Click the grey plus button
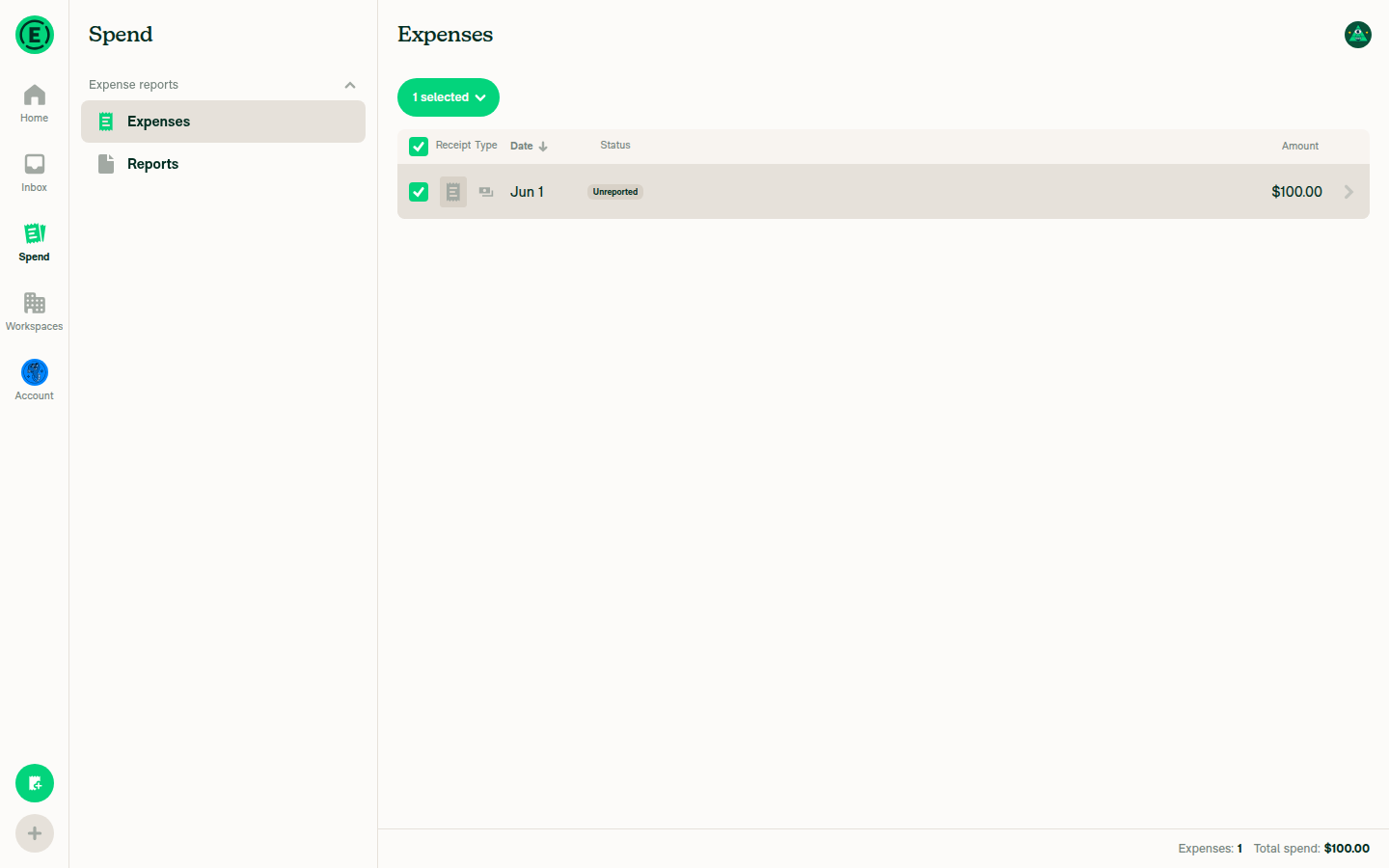The width and height of the screenshot is (1389, 868). click(x=35, y=833)
